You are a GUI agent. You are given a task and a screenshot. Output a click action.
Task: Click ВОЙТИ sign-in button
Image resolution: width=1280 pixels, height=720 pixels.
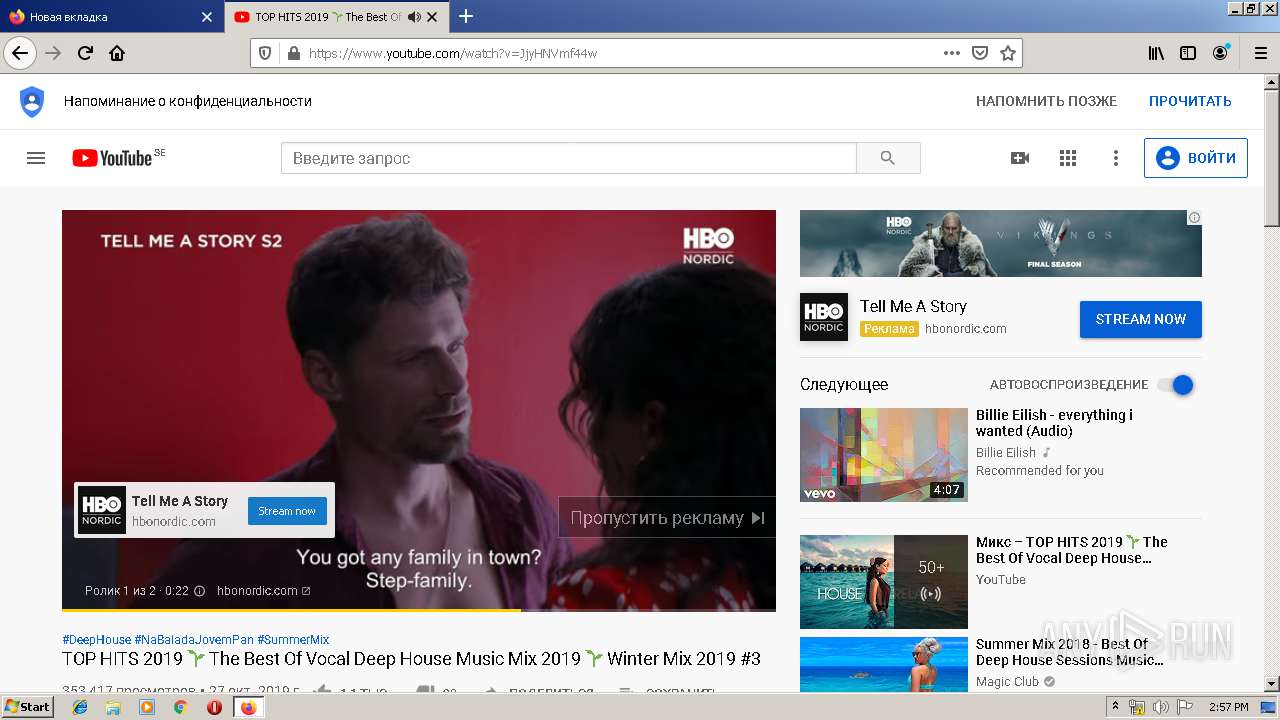point(1196,158)
